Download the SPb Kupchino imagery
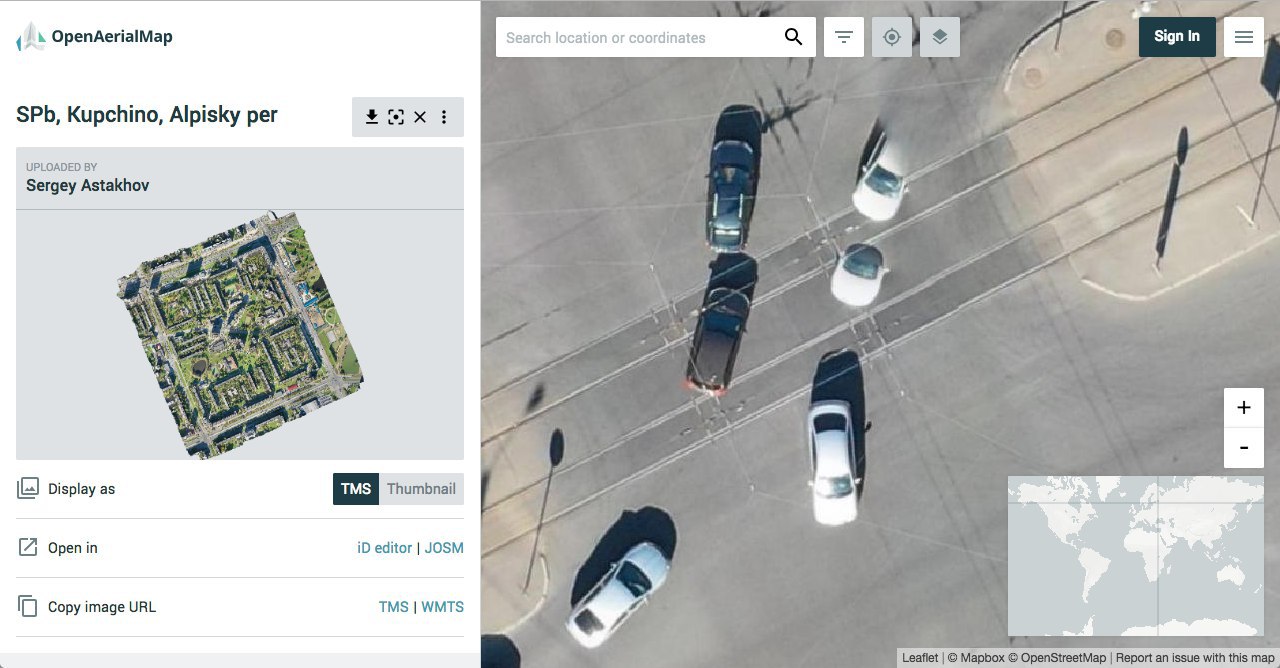 372,117
